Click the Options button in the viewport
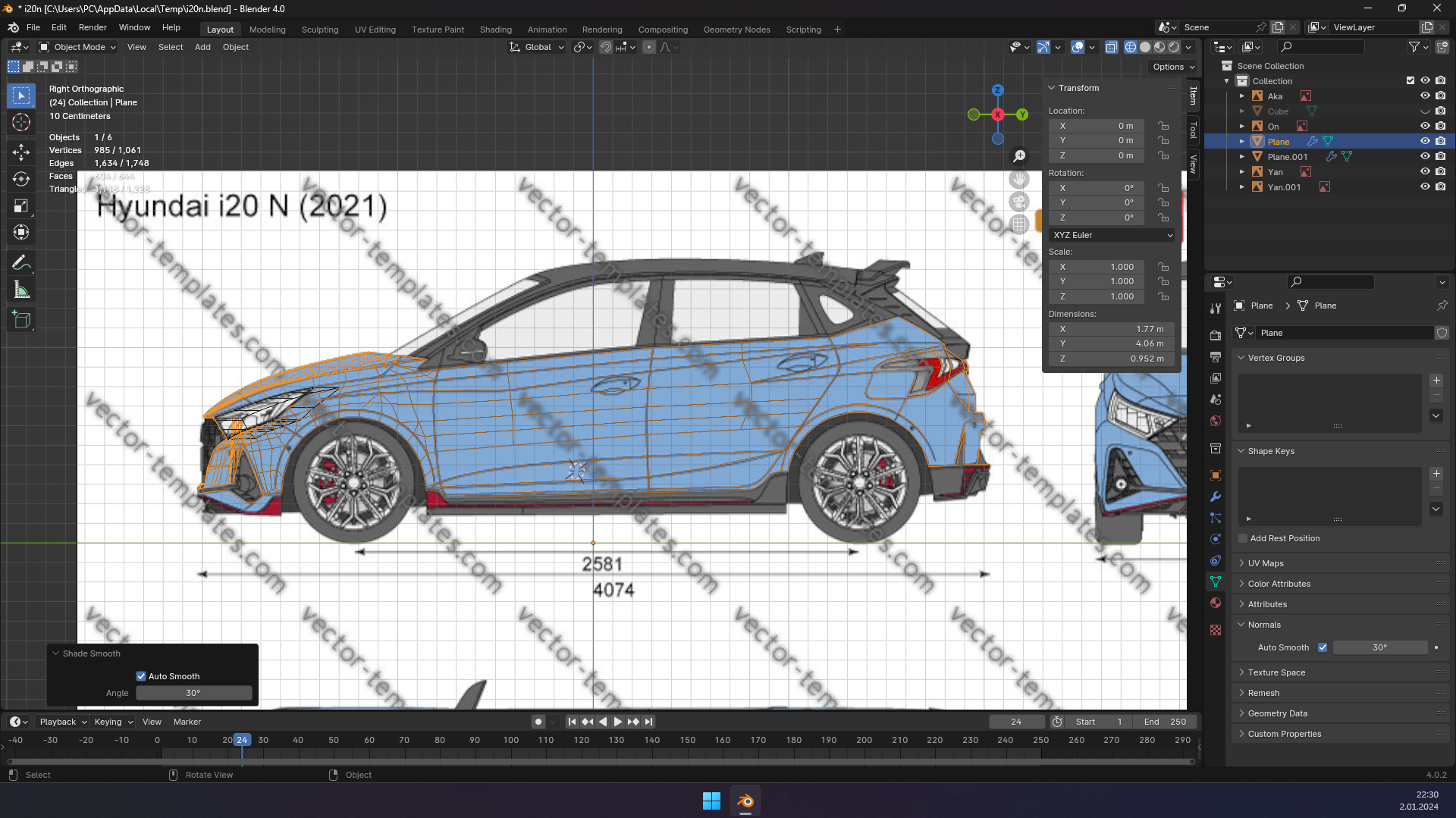The height and width of the screenshot is (818, 1456). point(1173,67)
